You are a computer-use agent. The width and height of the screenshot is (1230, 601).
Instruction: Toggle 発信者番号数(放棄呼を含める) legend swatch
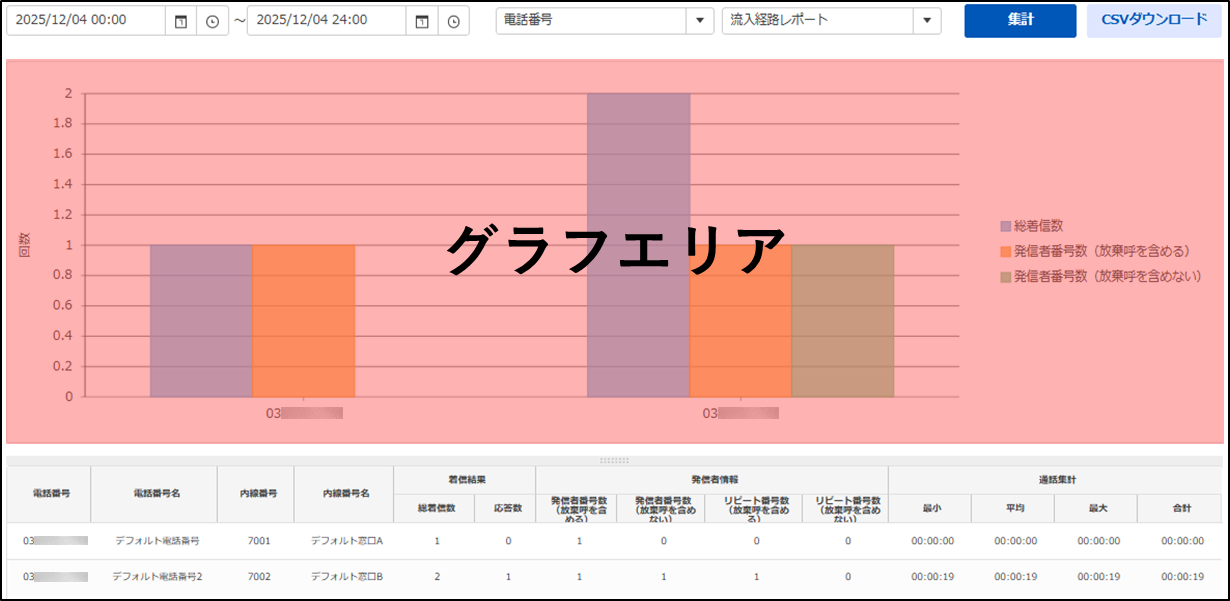[x=1005, y=252]
